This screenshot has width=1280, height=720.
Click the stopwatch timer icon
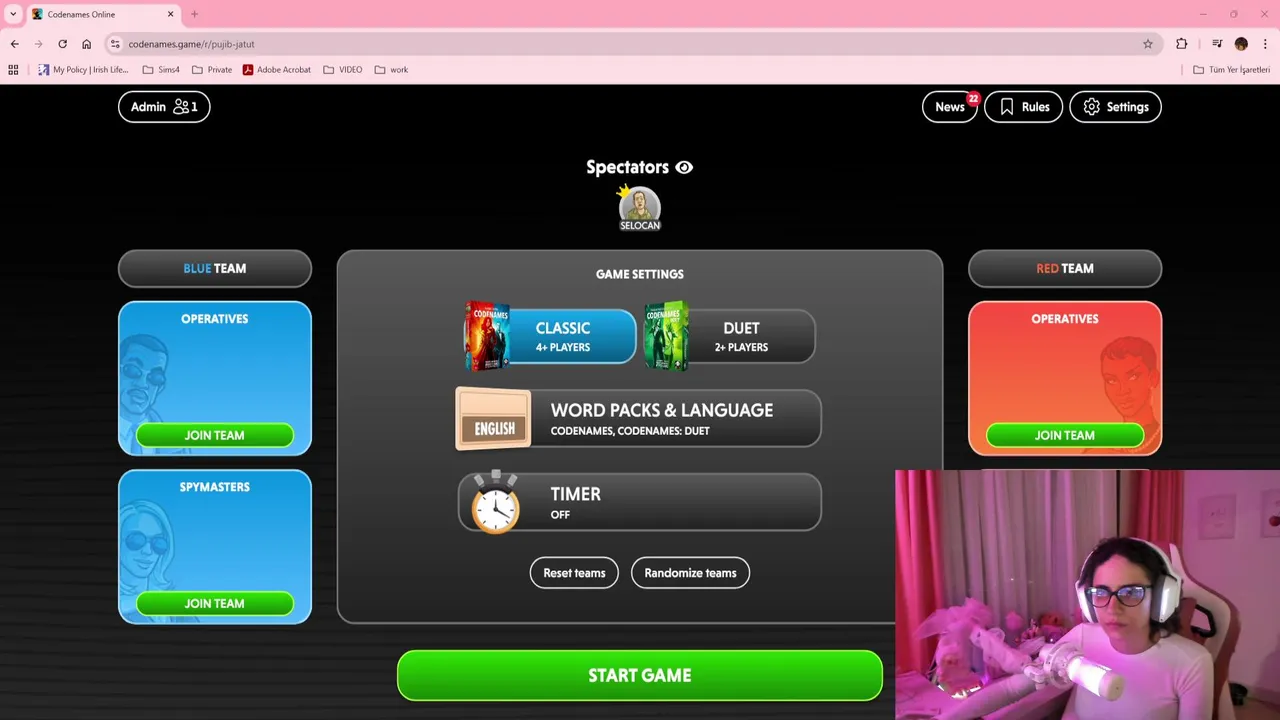point(496,502)
